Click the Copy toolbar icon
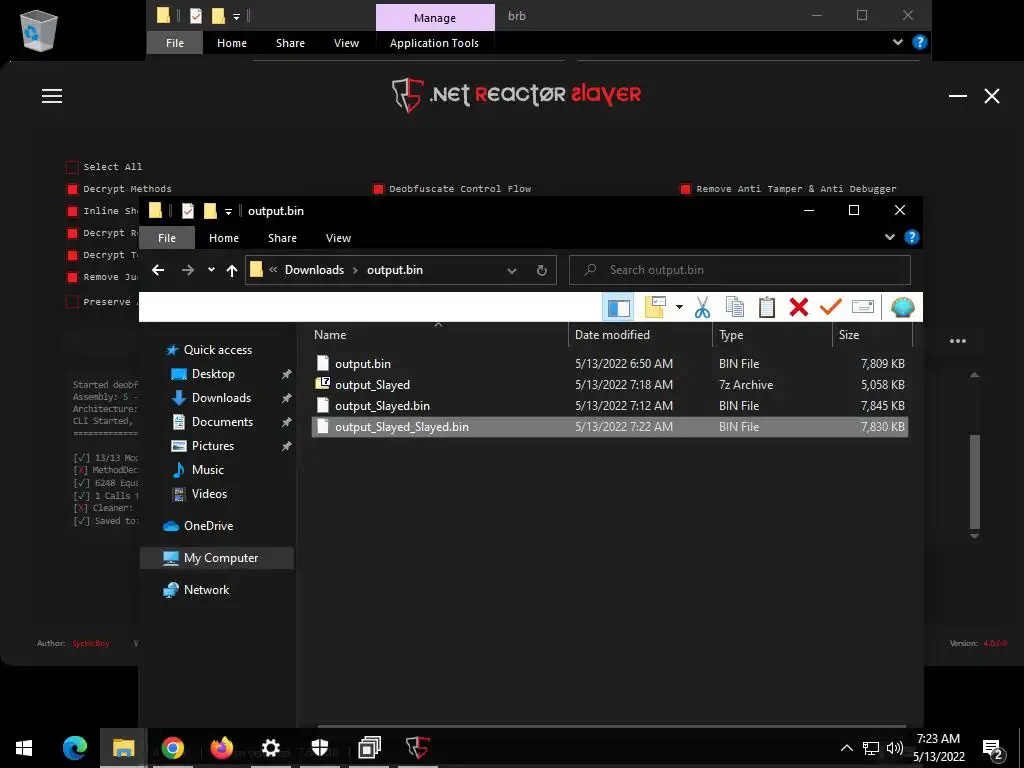The width and height of the screenshot is (1024, 768). (x=735, y=307)
